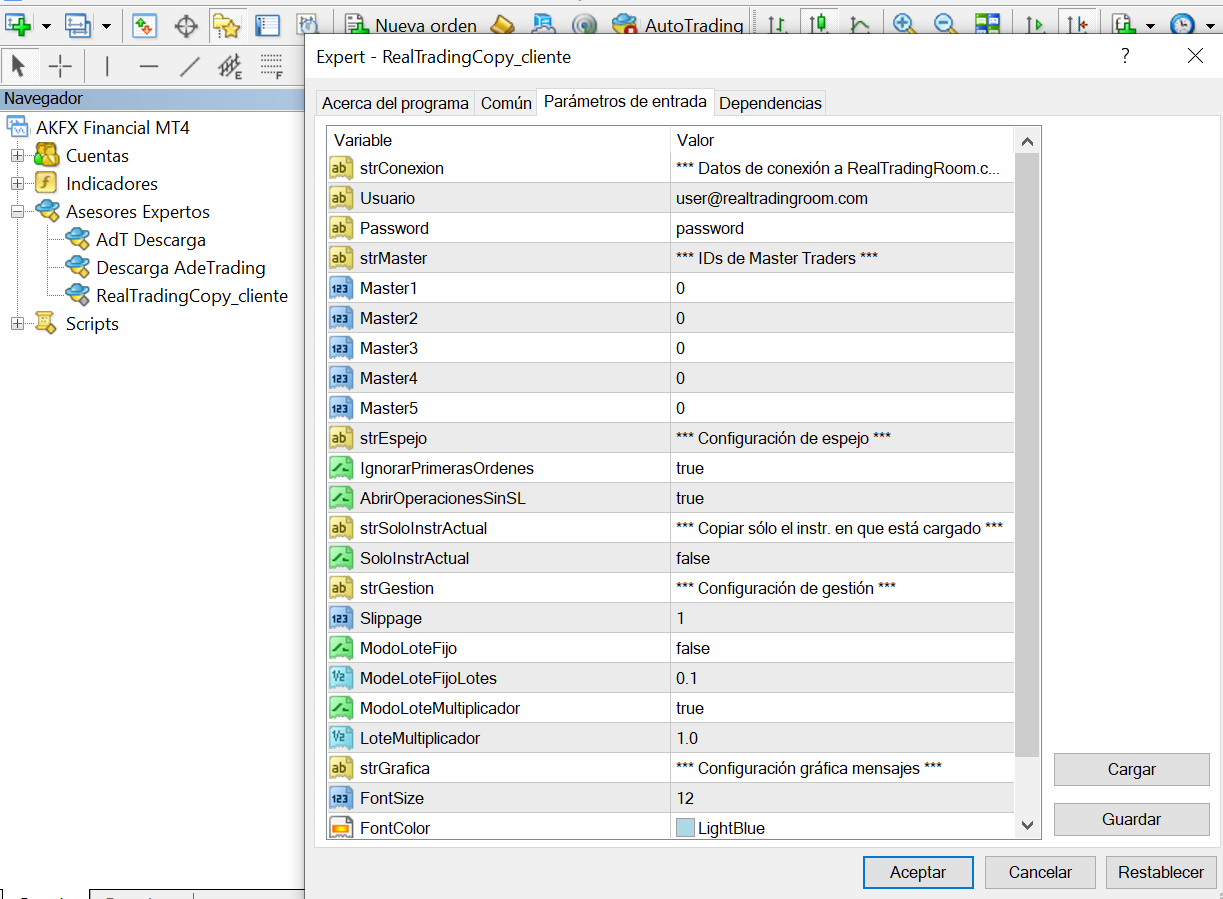Image resolution: width=1223 pixels, height=899 pixels.
Task: Click the Variable column header
Action: coord(499,140)
